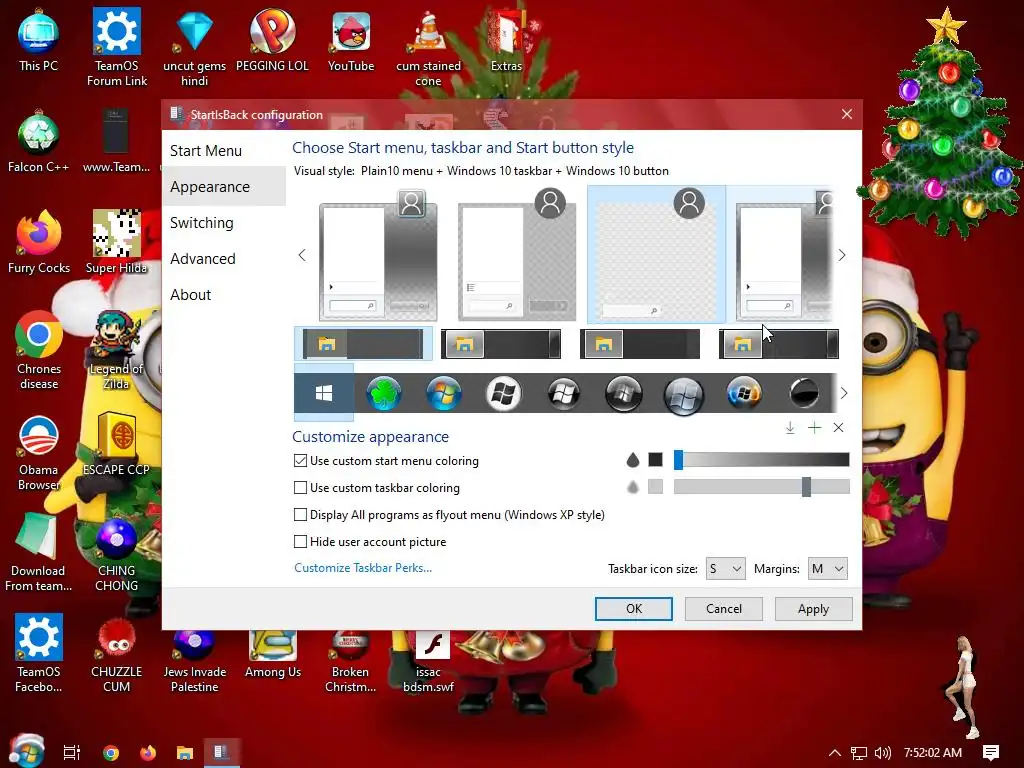This screenshot has width=1024, height=768.
Task: Add a custom start button with plus icon
Action: (814, 428)
